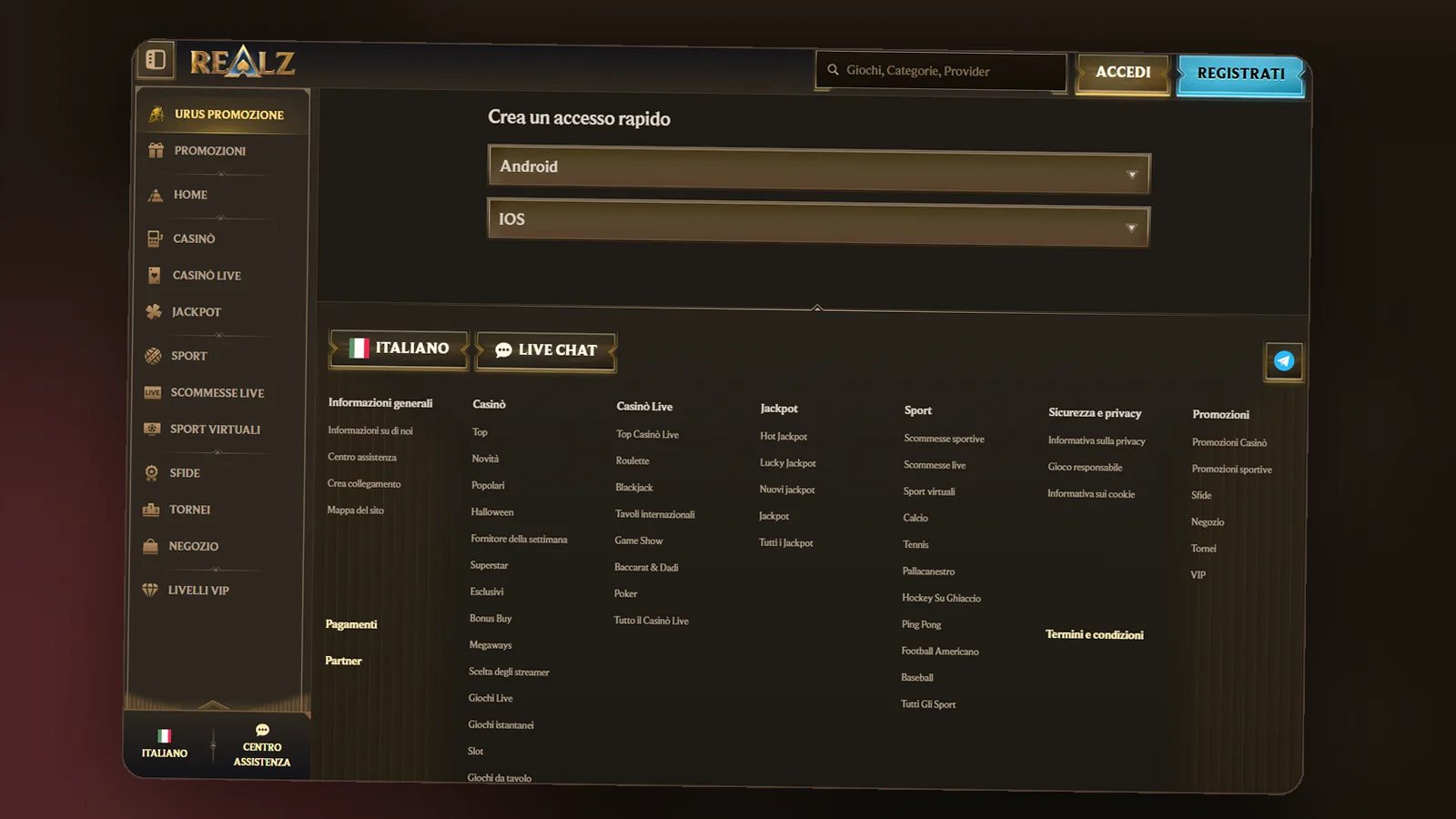
Task: Select Scommesse Live in sidebar menu
Action: click(x=217, y=392)
